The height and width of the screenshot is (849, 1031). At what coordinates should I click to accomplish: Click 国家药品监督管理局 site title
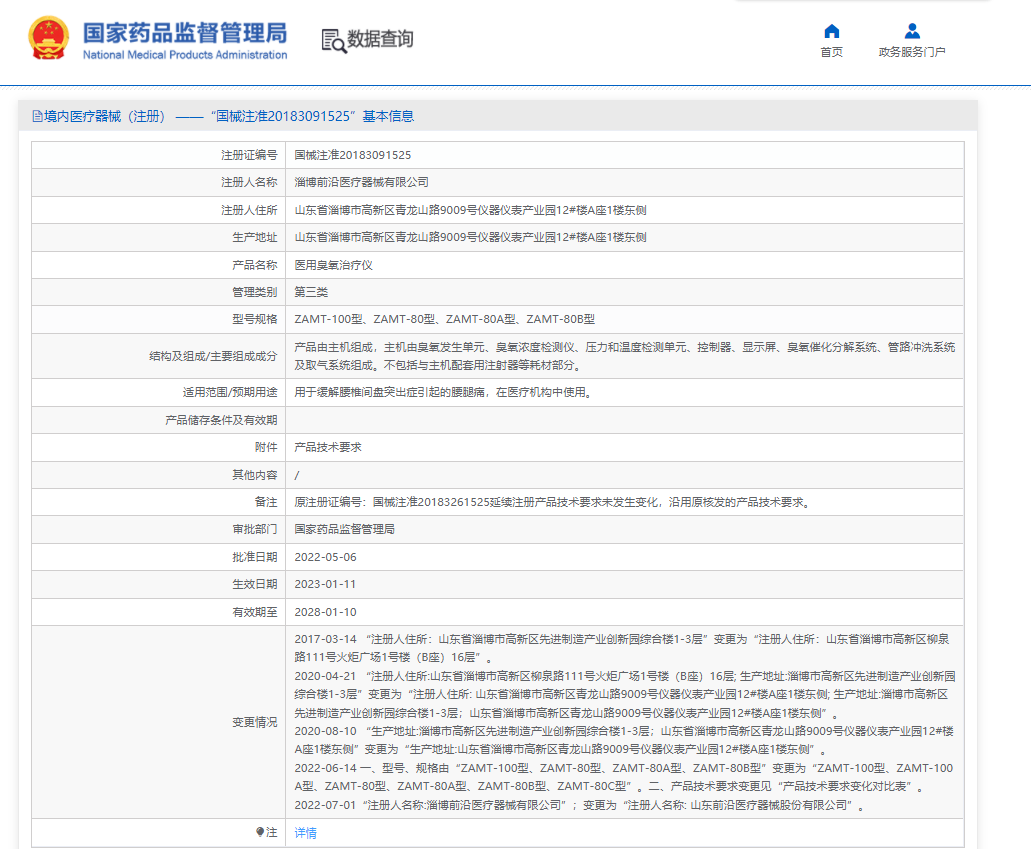pyautogui.click(x=185, y=32)
